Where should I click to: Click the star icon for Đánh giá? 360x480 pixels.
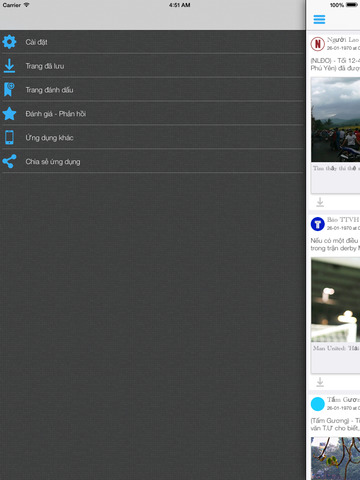tap(9, 114)
